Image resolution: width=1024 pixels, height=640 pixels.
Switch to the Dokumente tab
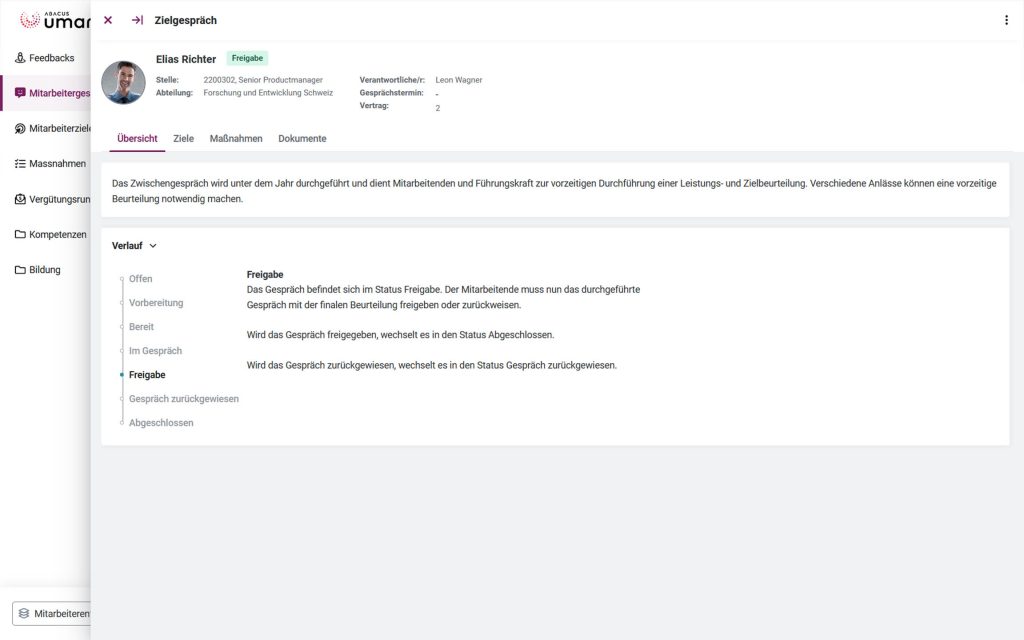pos(302,139)
